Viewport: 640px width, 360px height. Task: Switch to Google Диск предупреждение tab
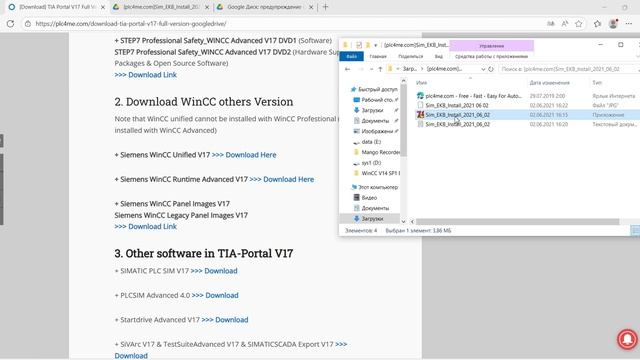264,7
